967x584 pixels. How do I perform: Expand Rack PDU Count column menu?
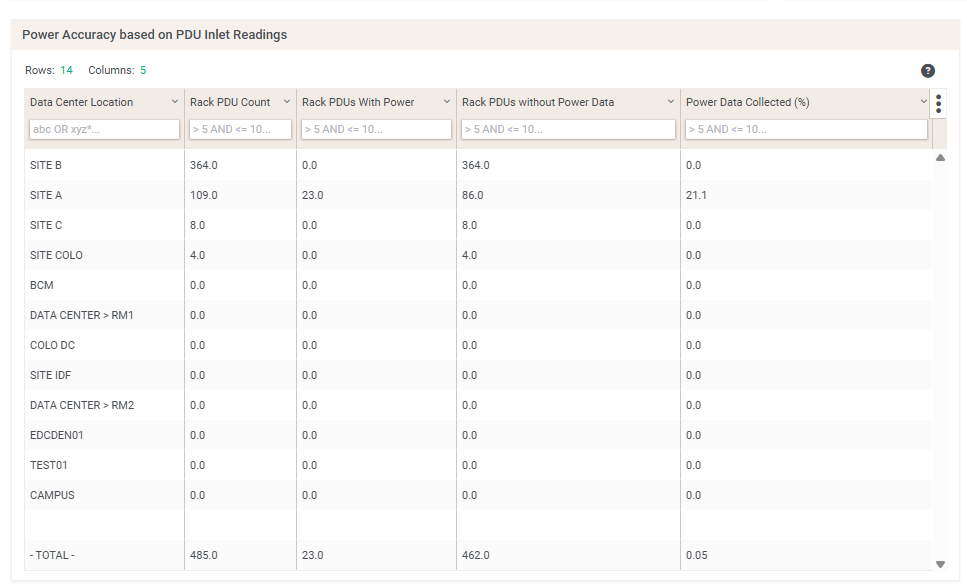(287, 102)
